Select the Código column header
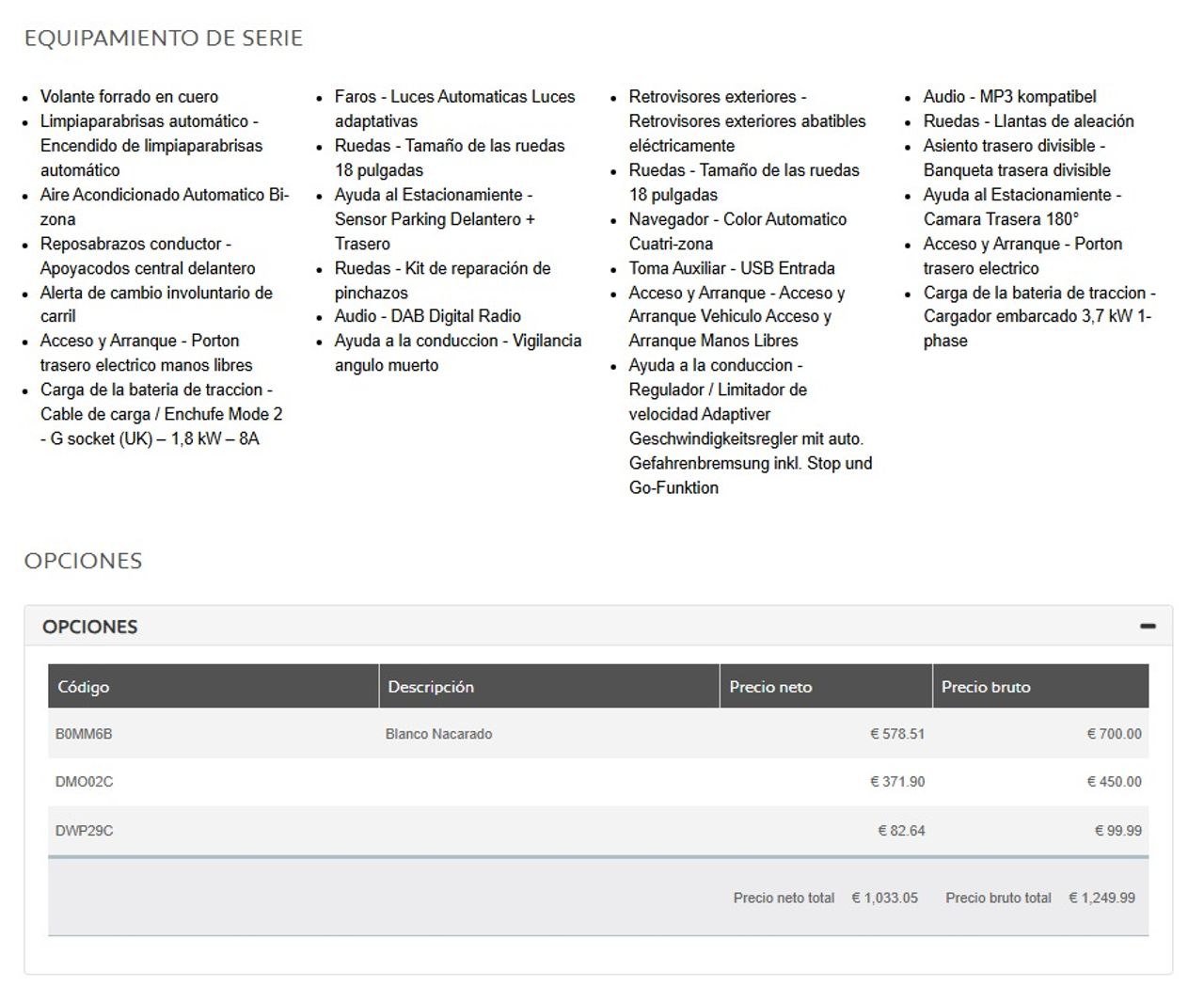 (x=213, y=687)
